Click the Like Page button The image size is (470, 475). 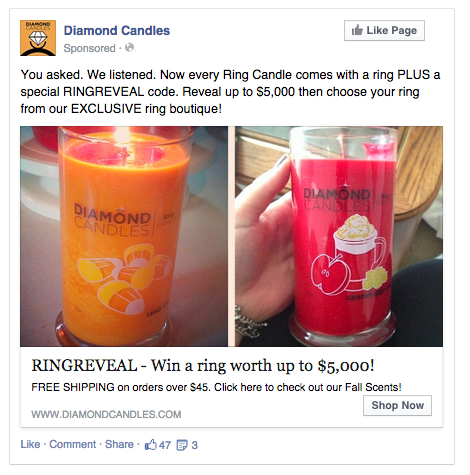(384, 30)
